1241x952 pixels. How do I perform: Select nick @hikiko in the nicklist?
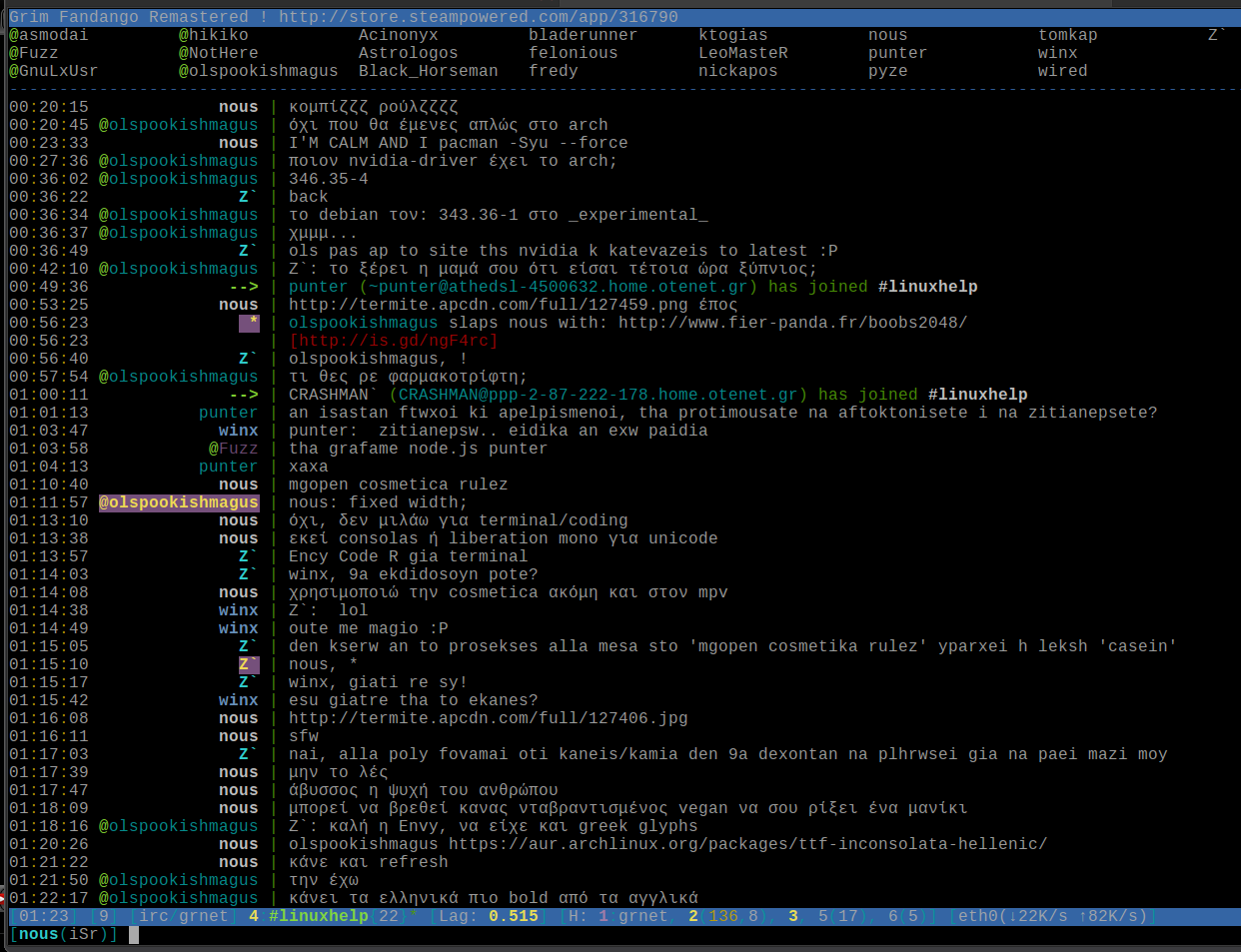pos(214,35)
